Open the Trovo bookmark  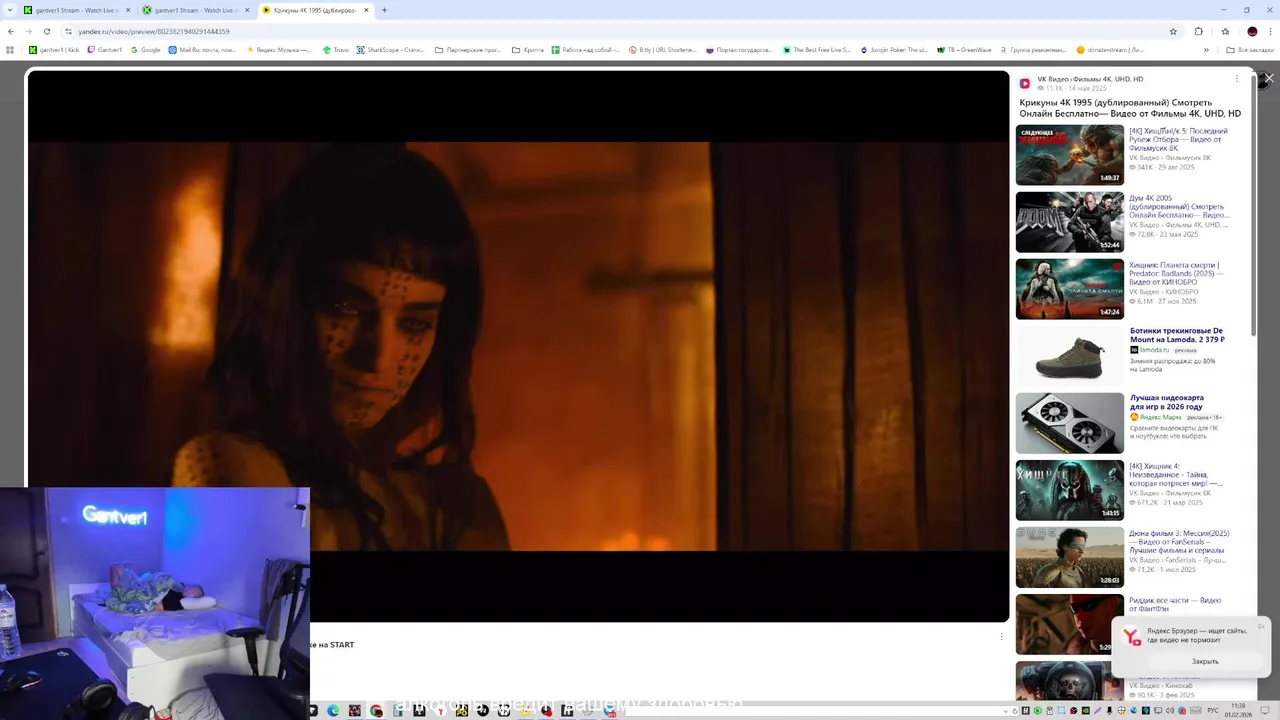click(x=336, y=49)
